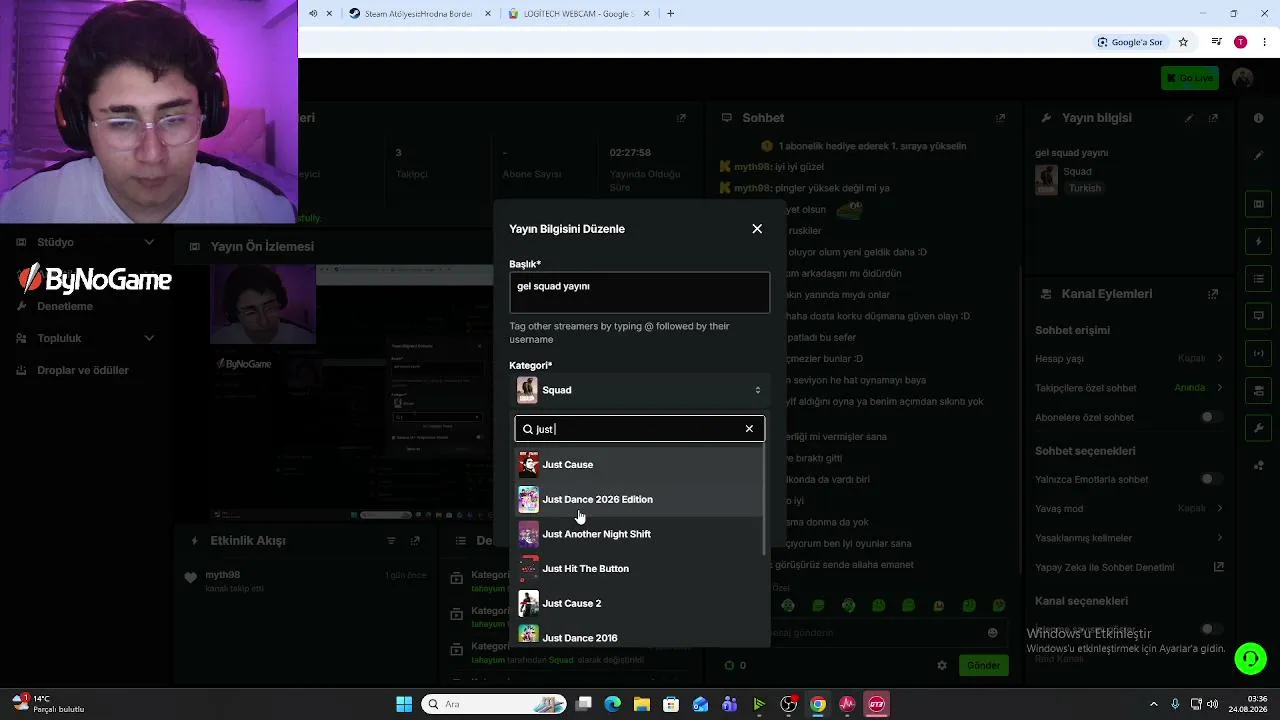Screen dimensions: 1280x720
Task: Open the emoji picker in chat
Action: point(992,632)
